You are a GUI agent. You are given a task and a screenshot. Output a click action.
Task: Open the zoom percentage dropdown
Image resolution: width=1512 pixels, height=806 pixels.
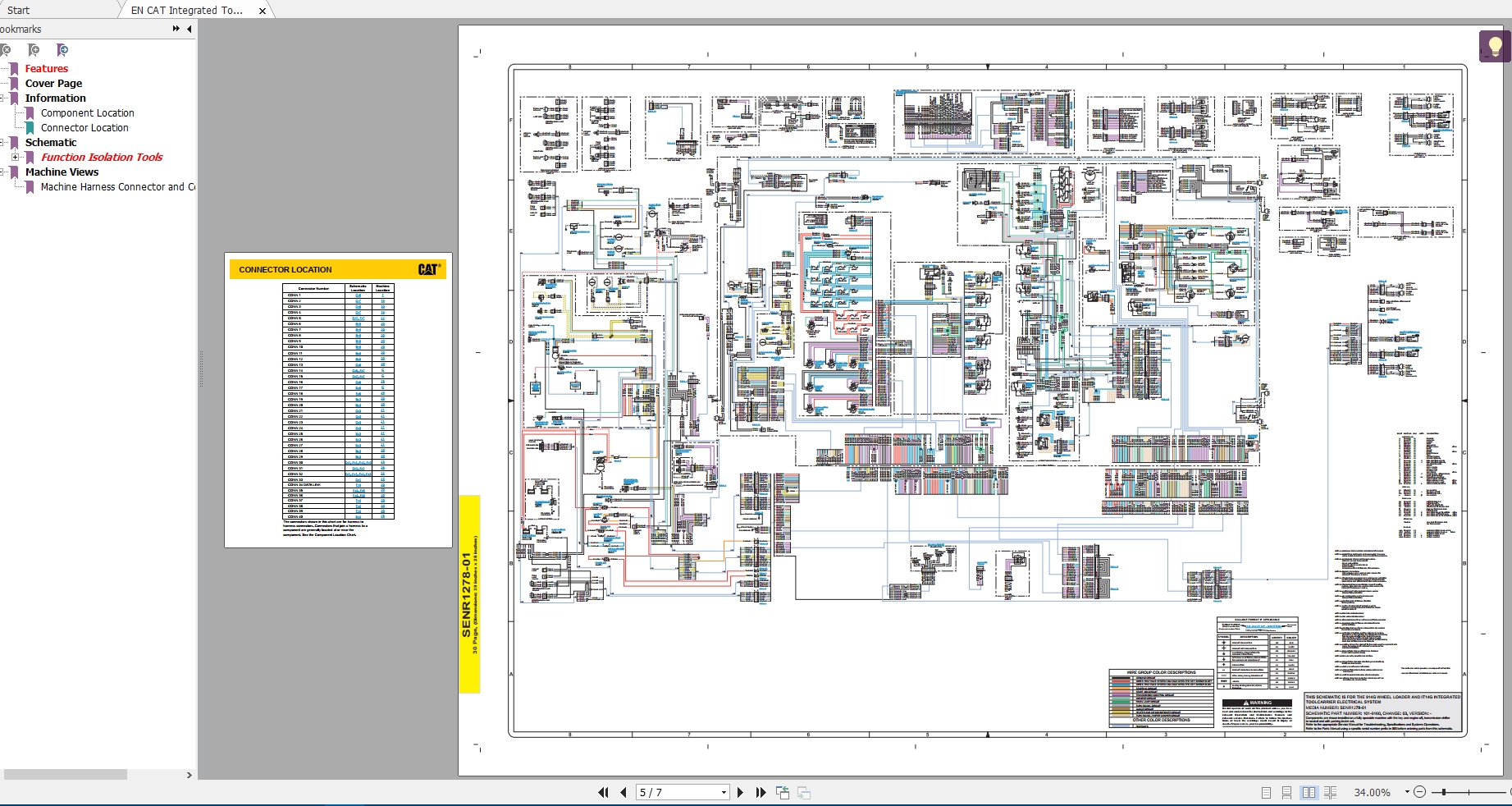tap(1406, 792)
